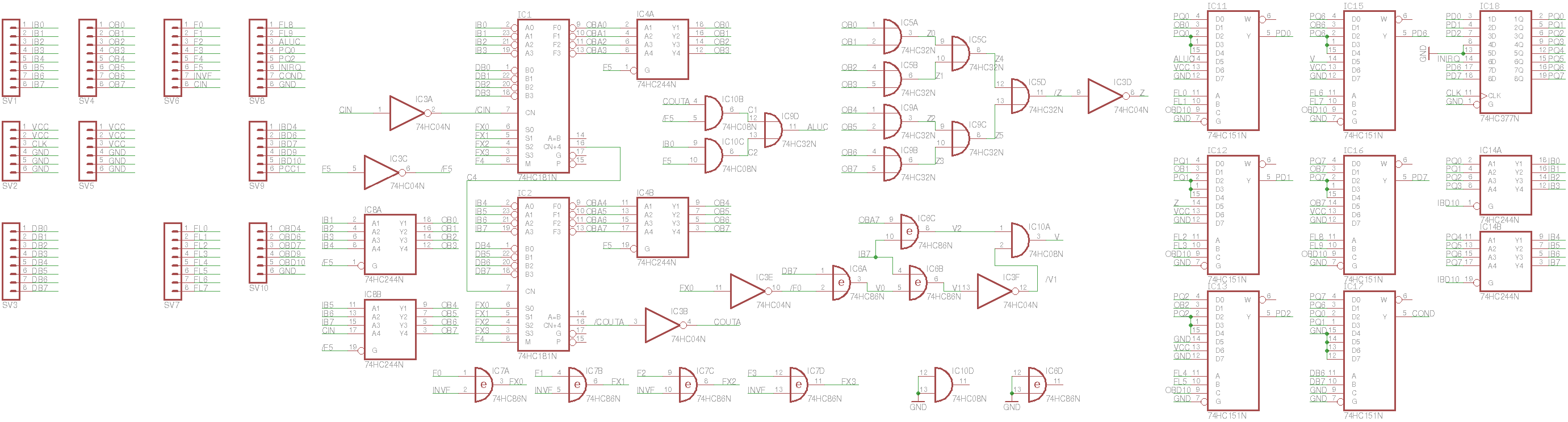The image size is (1568, 422).
Task: Select the IC3D inverter with Z output
Action: click(x=1105, y=96)
